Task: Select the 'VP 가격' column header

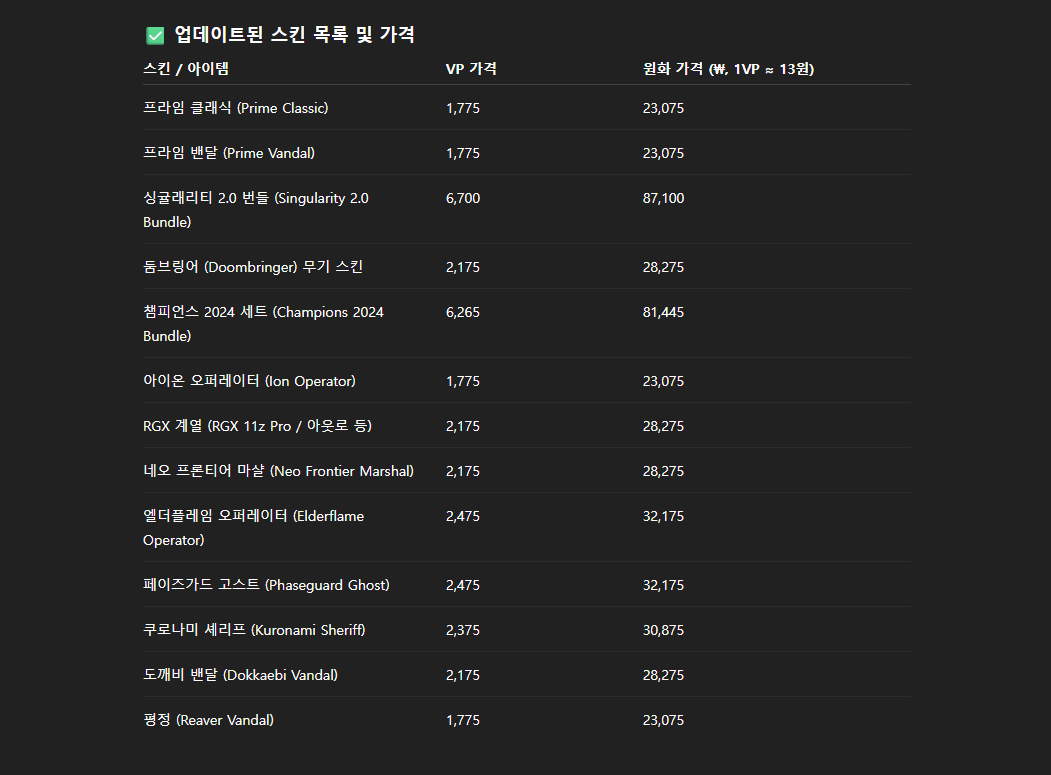Action: [x=471, y=69]
